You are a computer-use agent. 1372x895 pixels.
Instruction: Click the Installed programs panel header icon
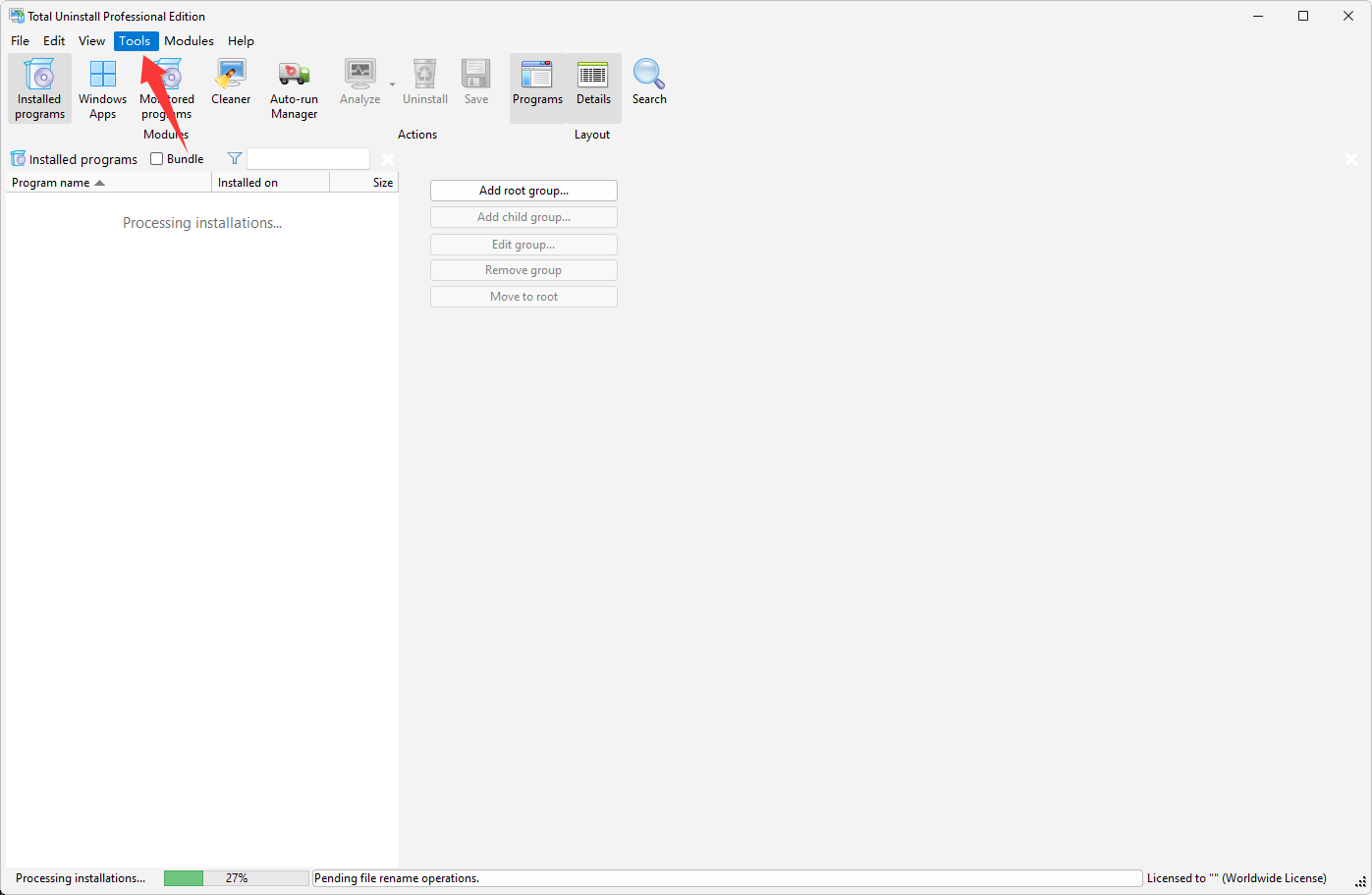tap(18, 158)
